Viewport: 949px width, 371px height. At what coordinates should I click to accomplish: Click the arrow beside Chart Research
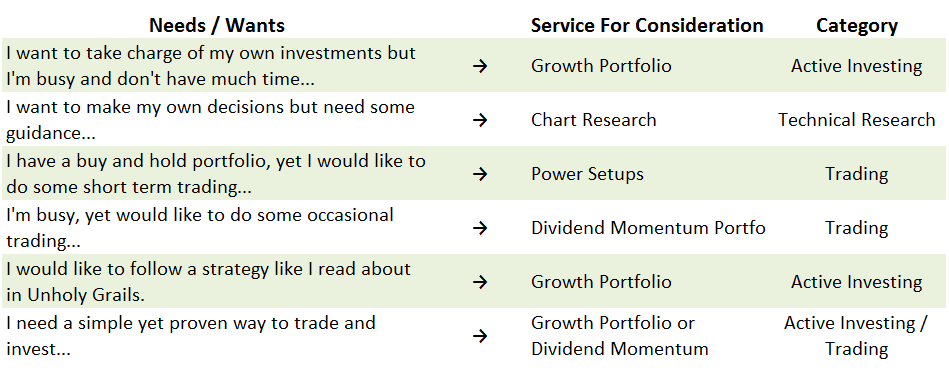point(480,120)
